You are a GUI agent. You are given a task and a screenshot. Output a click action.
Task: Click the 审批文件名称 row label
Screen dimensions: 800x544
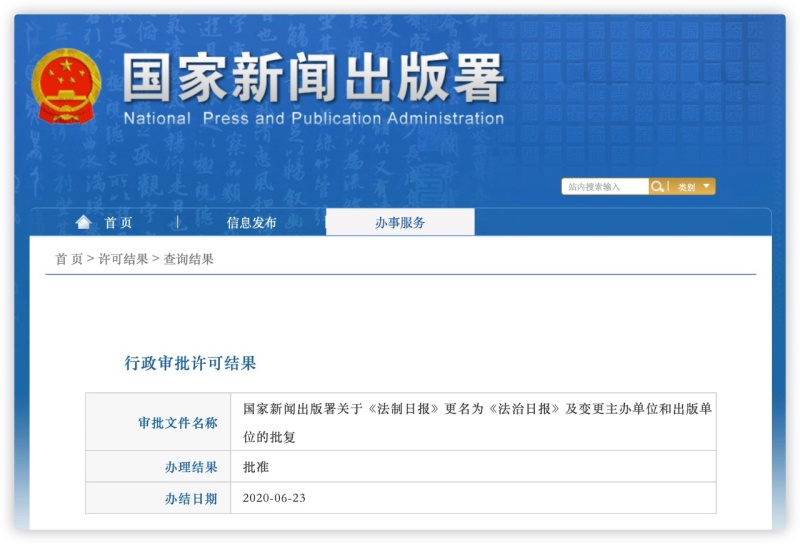pyautogui.click(x=177, y=423)
